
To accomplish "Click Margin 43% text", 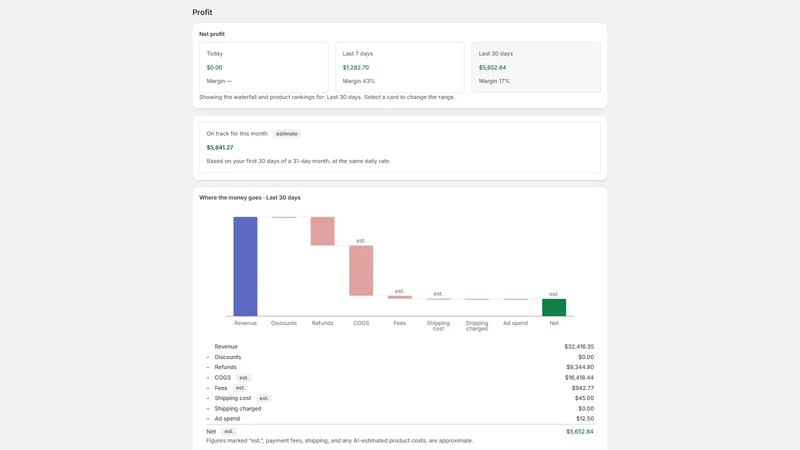I will [x=359, y=81].
